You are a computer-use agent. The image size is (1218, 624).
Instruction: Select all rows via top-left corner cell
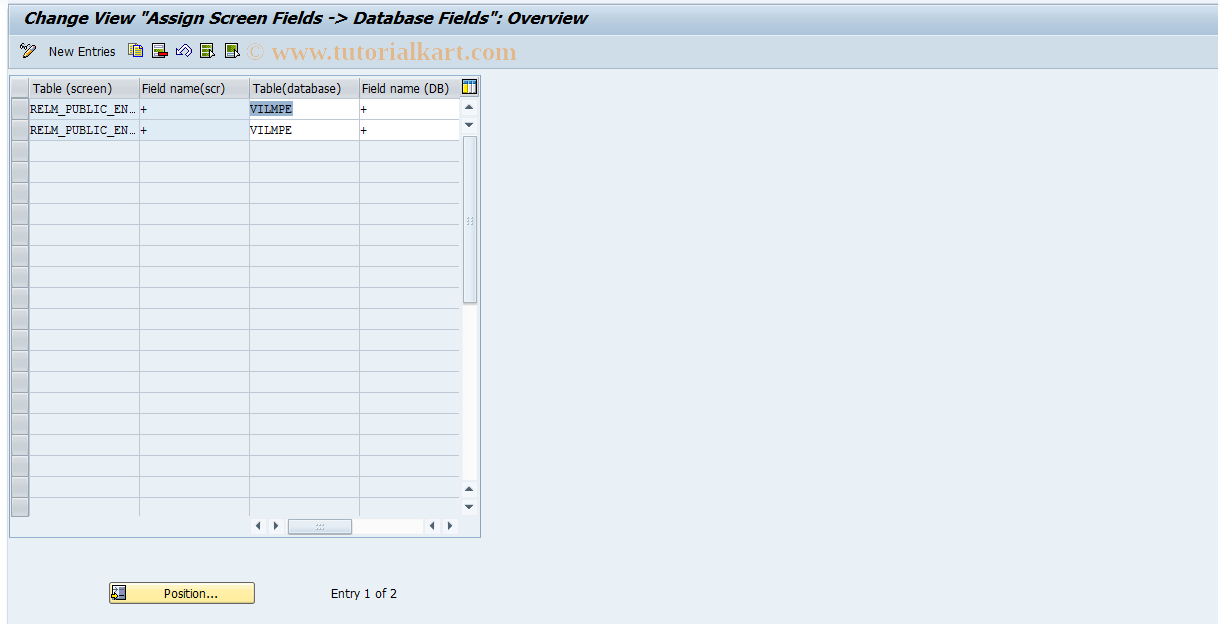coord(20,88)
